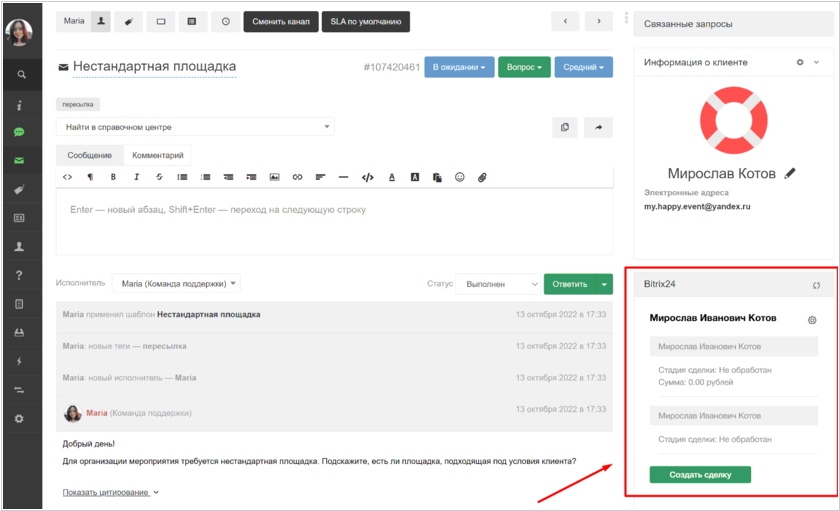Click the clock icon in top toolbar
This screenshot has height=511, width=840.
226,21
